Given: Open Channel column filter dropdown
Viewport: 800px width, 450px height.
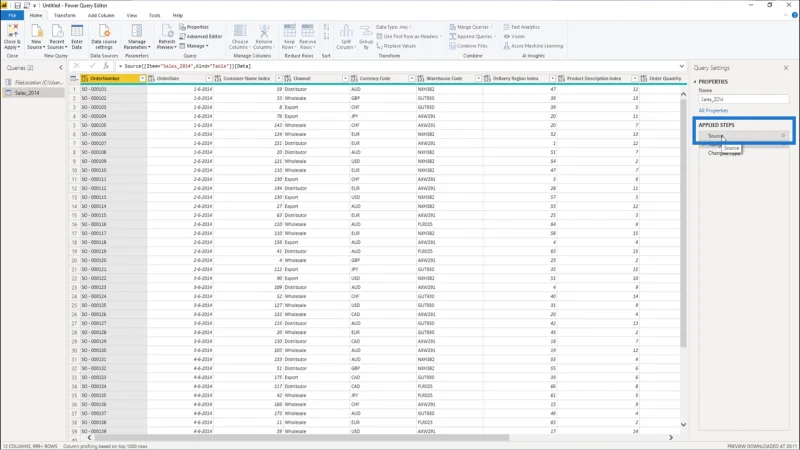Looking at the screenshot, I should click(x=345, y=79).
